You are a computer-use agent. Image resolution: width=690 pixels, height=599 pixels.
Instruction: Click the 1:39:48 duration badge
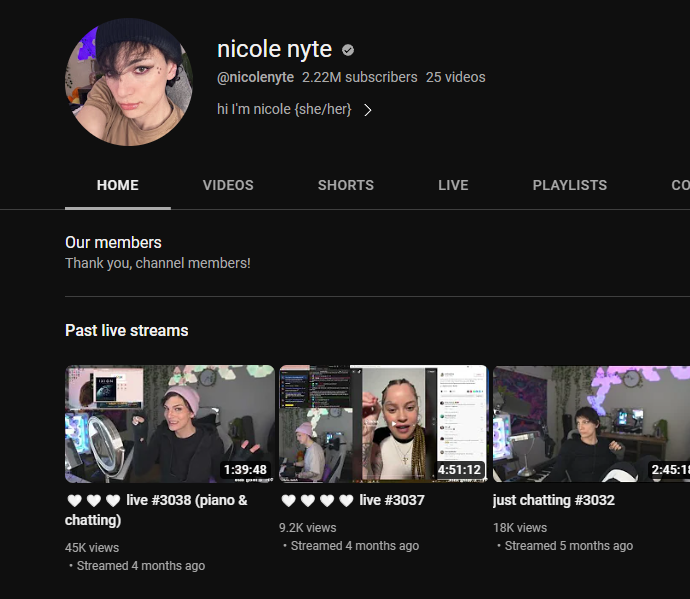coord(245,470)
